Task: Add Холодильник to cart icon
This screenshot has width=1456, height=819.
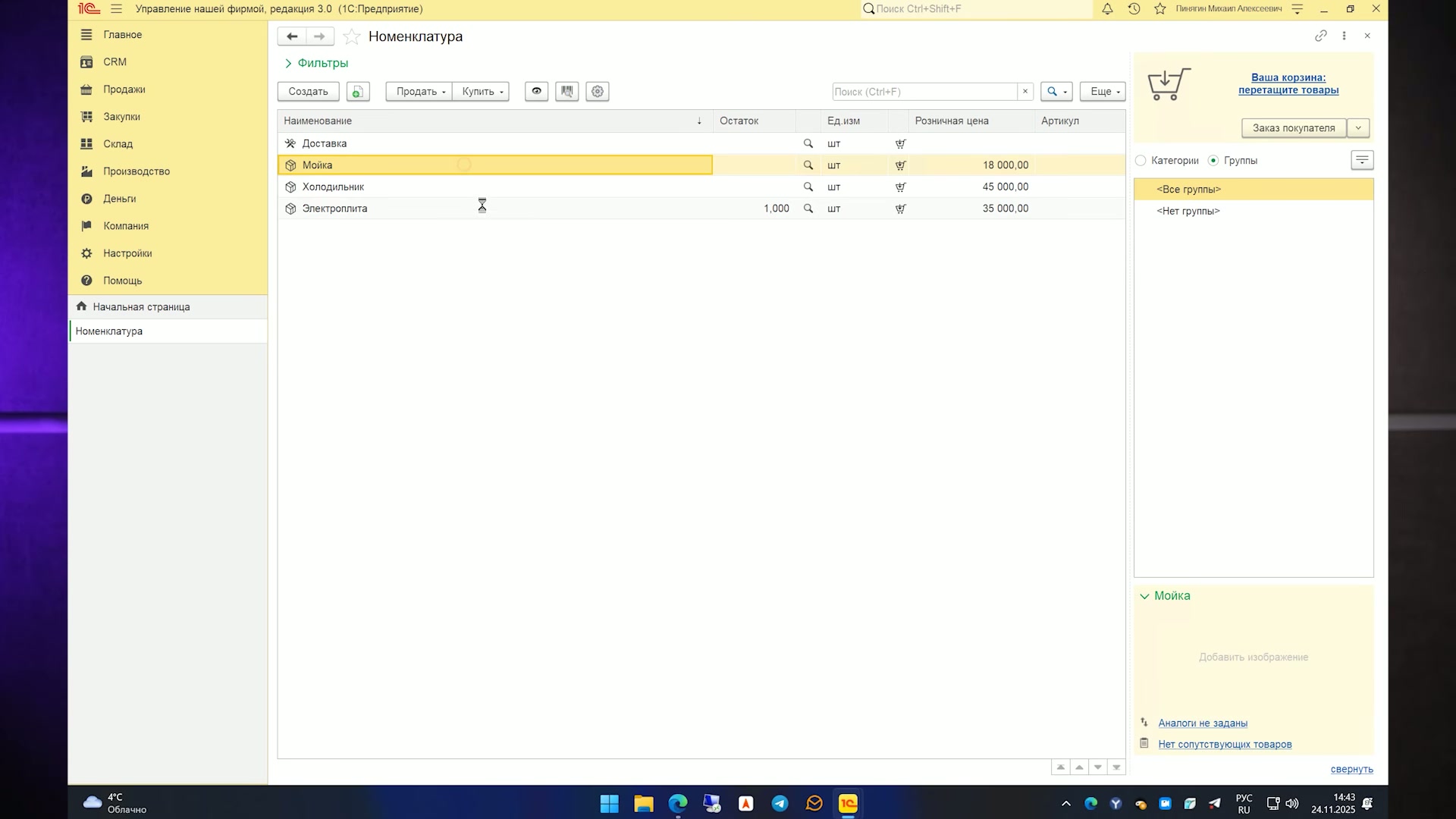Action: click(900, 187)
